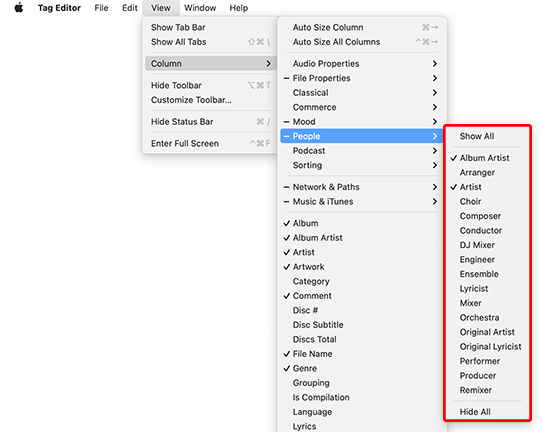Expand the Podcast submenu

click(362, 151)
